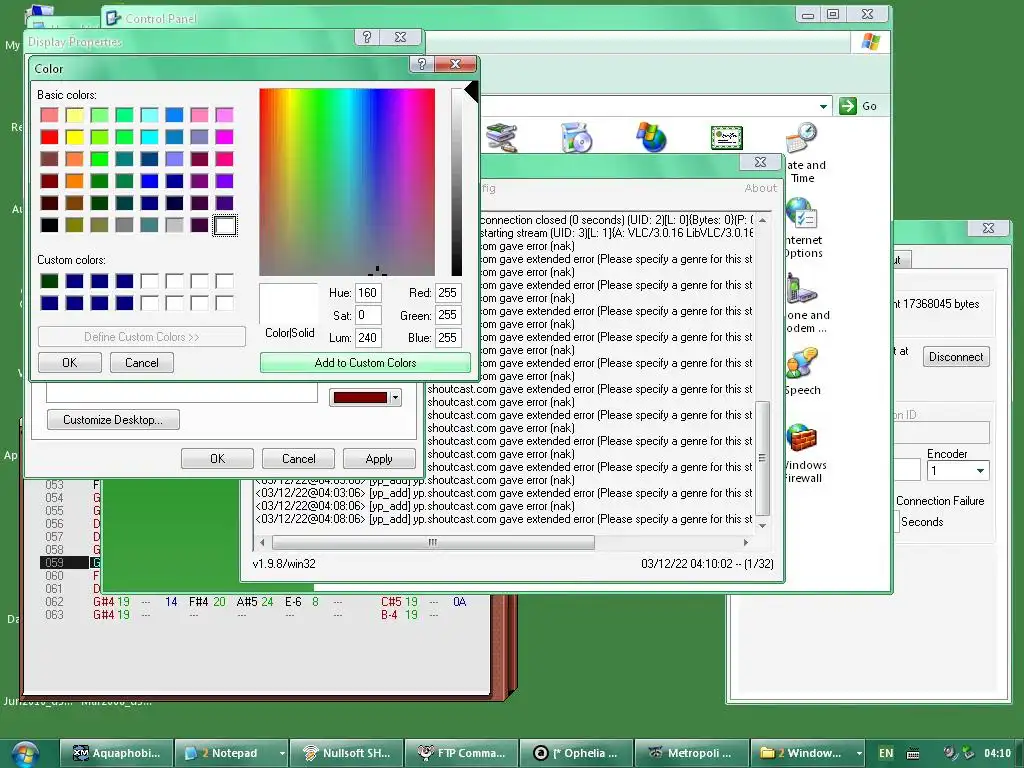Switch to Metropoli... taskbar item

691,753
